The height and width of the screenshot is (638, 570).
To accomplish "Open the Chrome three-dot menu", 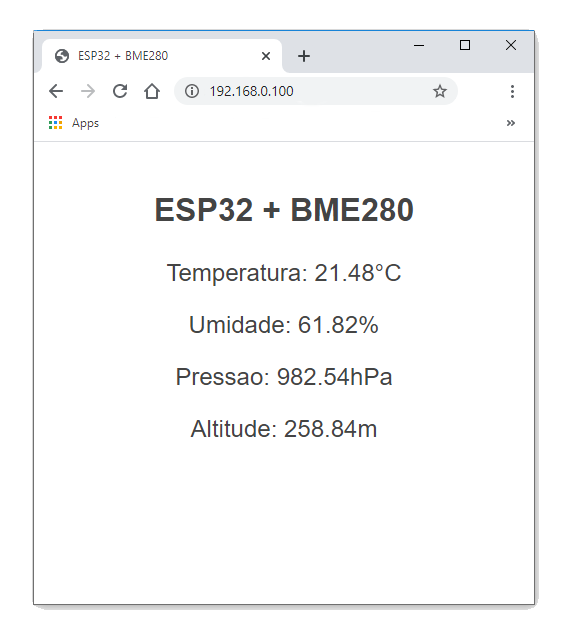I will pyautogui.click(x=512, y=91).
